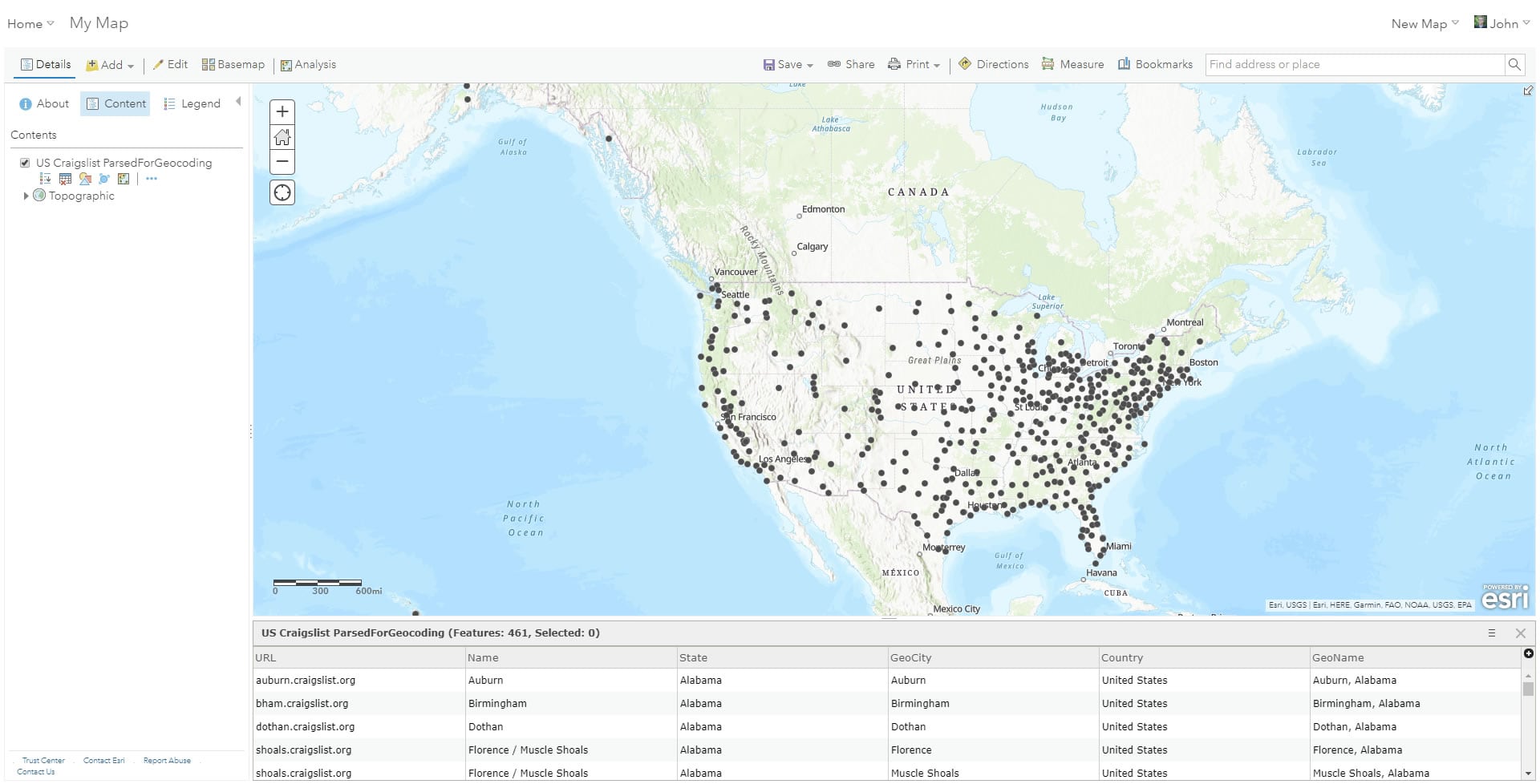Open the John user account menu
The width and height of the screenshot is (1540, 784).
pos(1501,23)
